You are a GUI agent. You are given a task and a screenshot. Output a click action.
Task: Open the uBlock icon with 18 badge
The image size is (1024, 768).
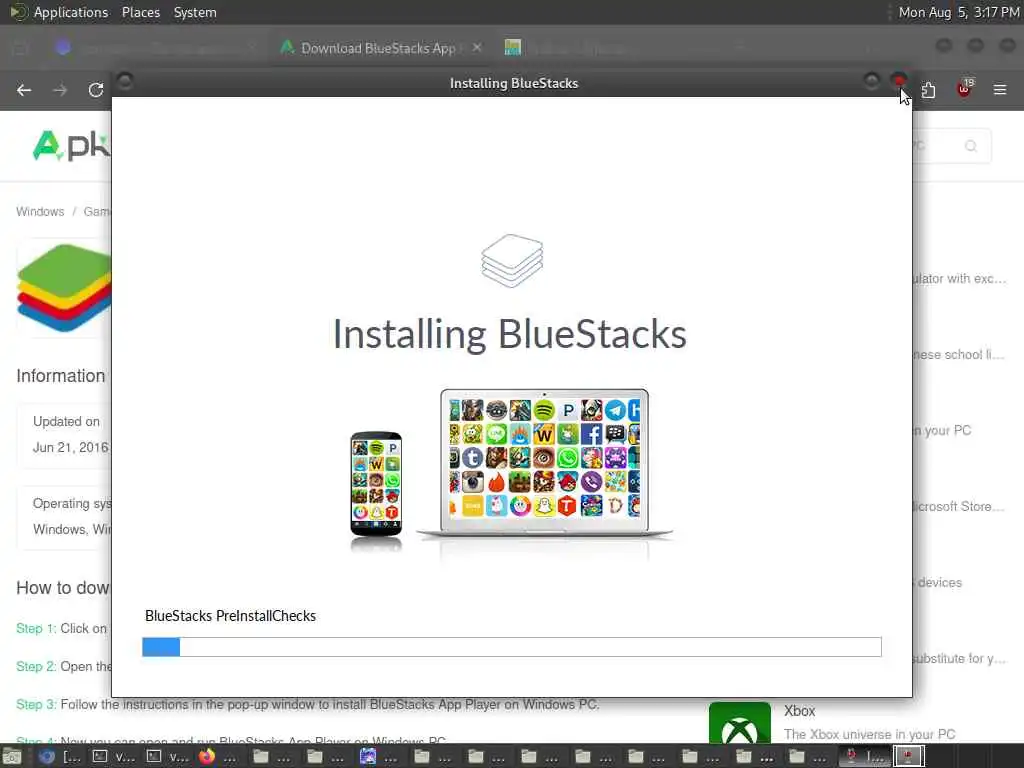[965, 88]
